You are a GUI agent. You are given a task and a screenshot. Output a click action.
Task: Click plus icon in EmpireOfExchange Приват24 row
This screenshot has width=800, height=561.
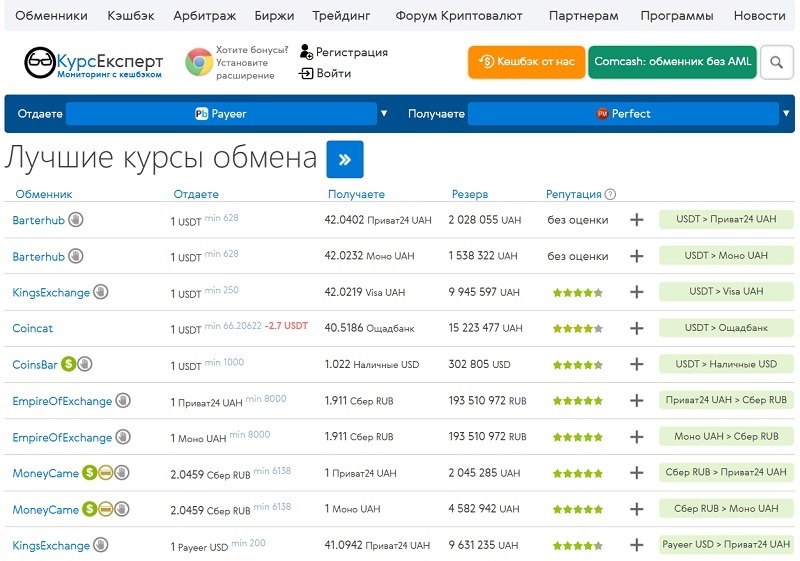[636, 400]
